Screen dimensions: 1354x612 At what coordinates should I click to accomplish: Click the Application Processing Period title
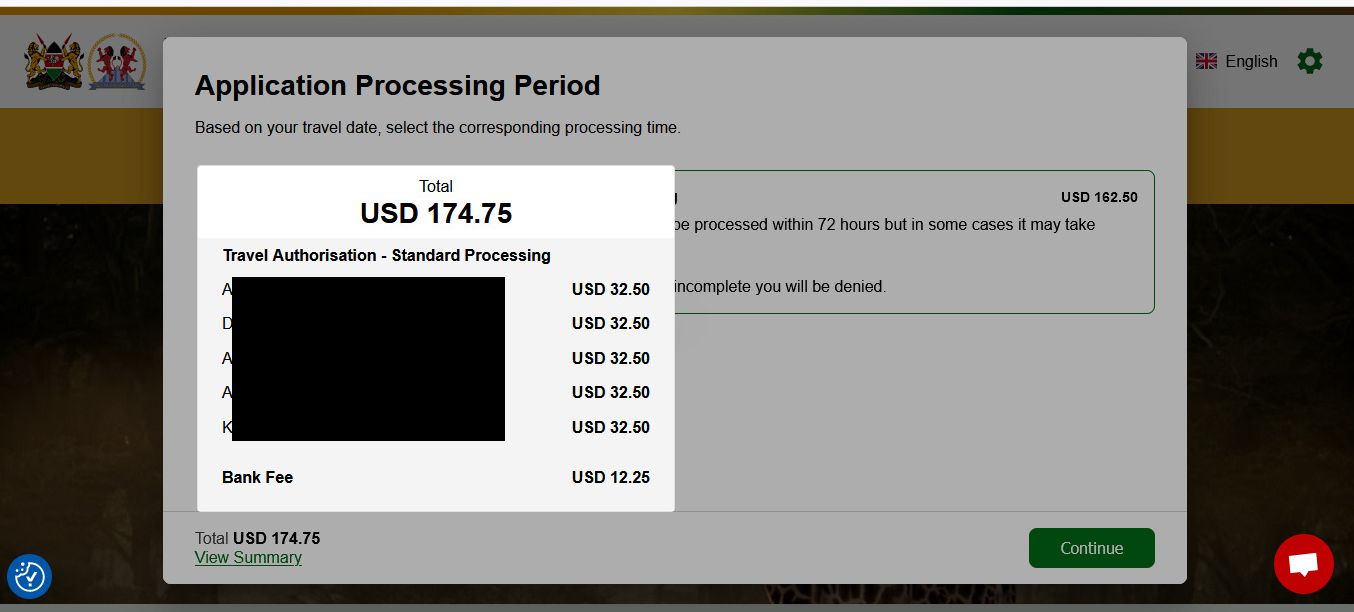click(x=397, y=85)
